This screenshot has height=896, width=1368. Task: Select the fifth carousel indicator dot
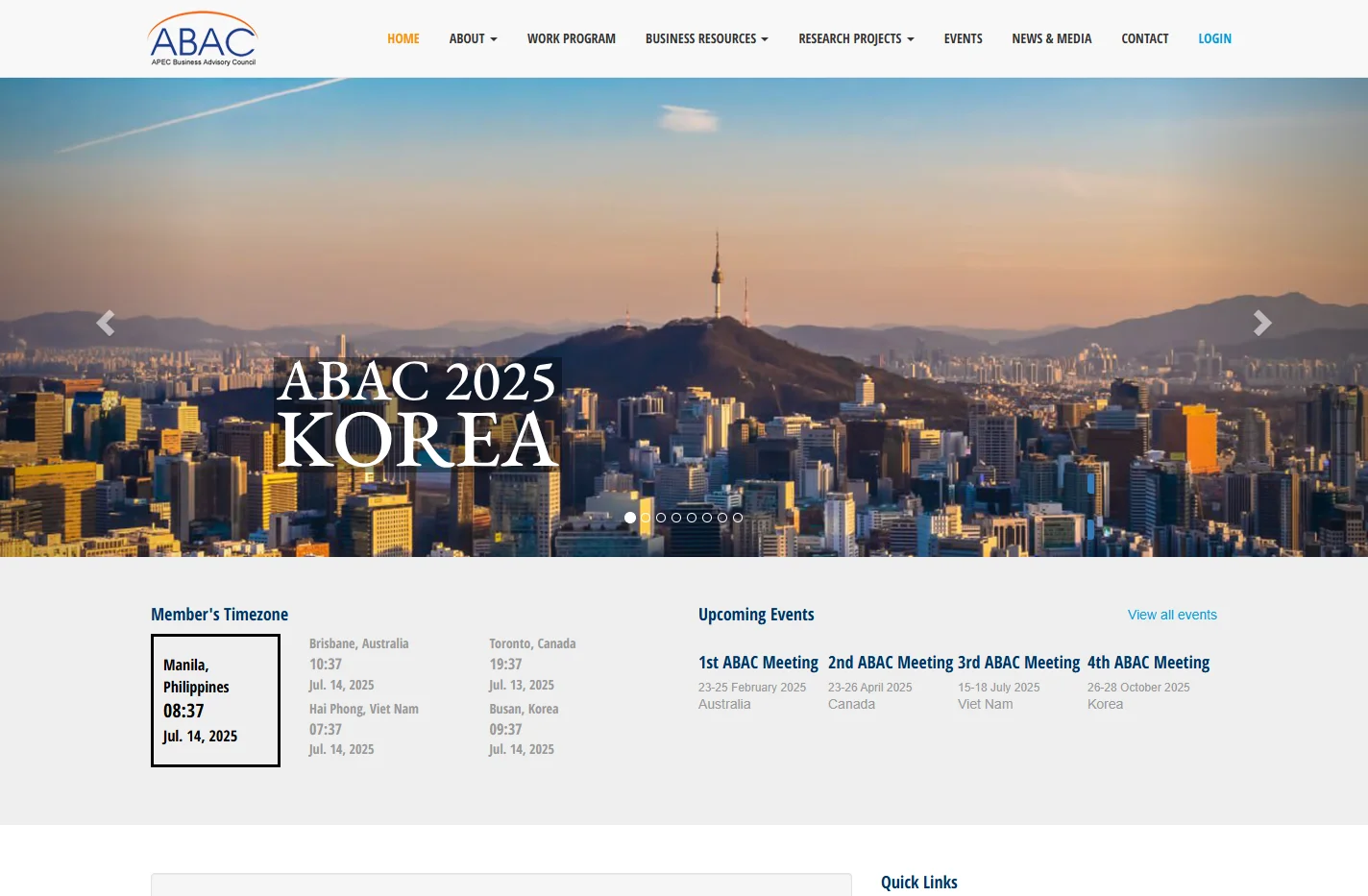click(x=692, y=518)
